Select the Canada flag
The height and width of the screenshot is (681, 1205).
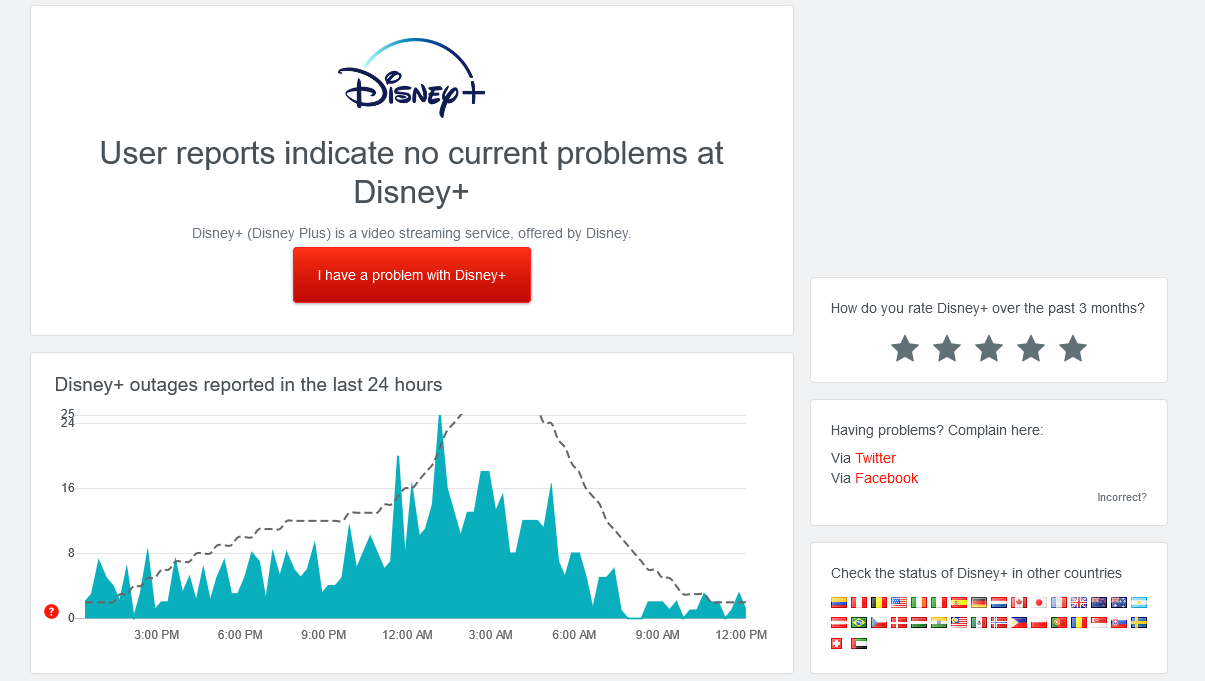(1019, 602)
